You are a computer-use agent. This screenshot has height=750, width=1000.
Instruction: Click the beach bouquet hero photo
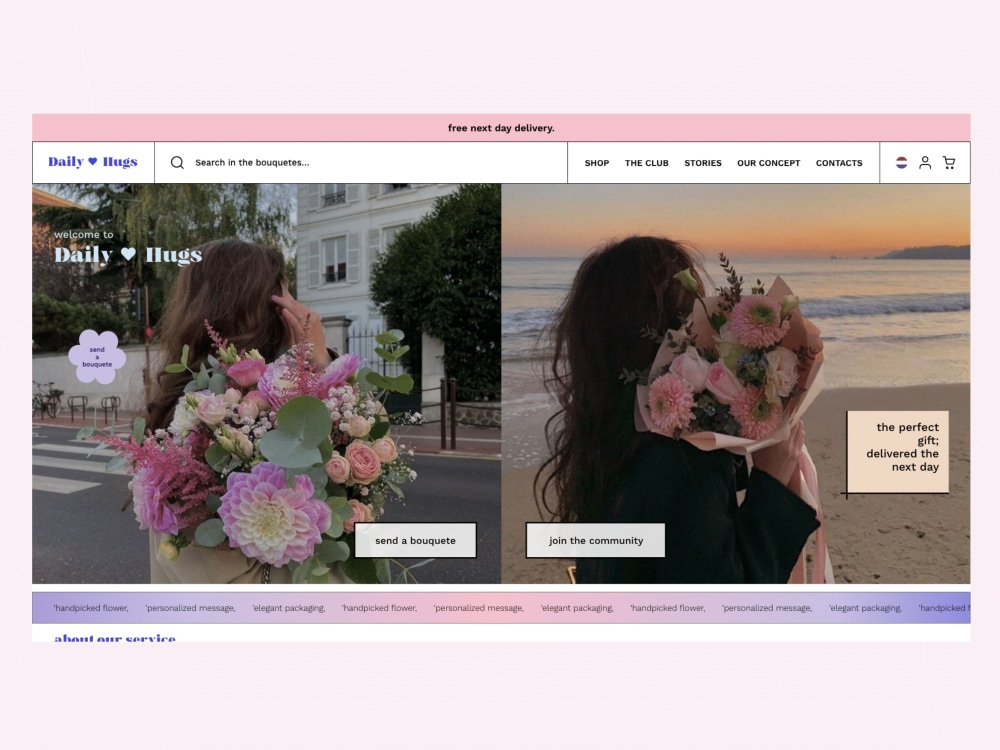tap(736, 383)
